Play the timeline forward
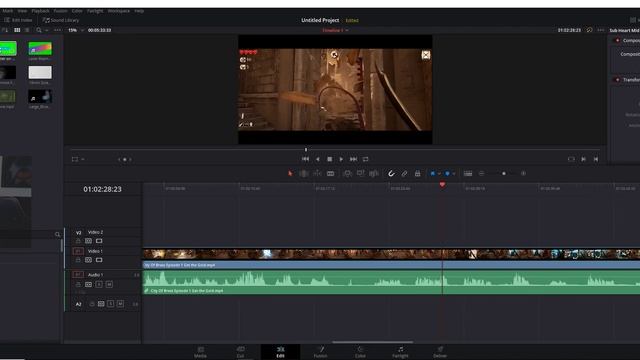The height and width of the screenshot is (360, 640). pos(341,159)
